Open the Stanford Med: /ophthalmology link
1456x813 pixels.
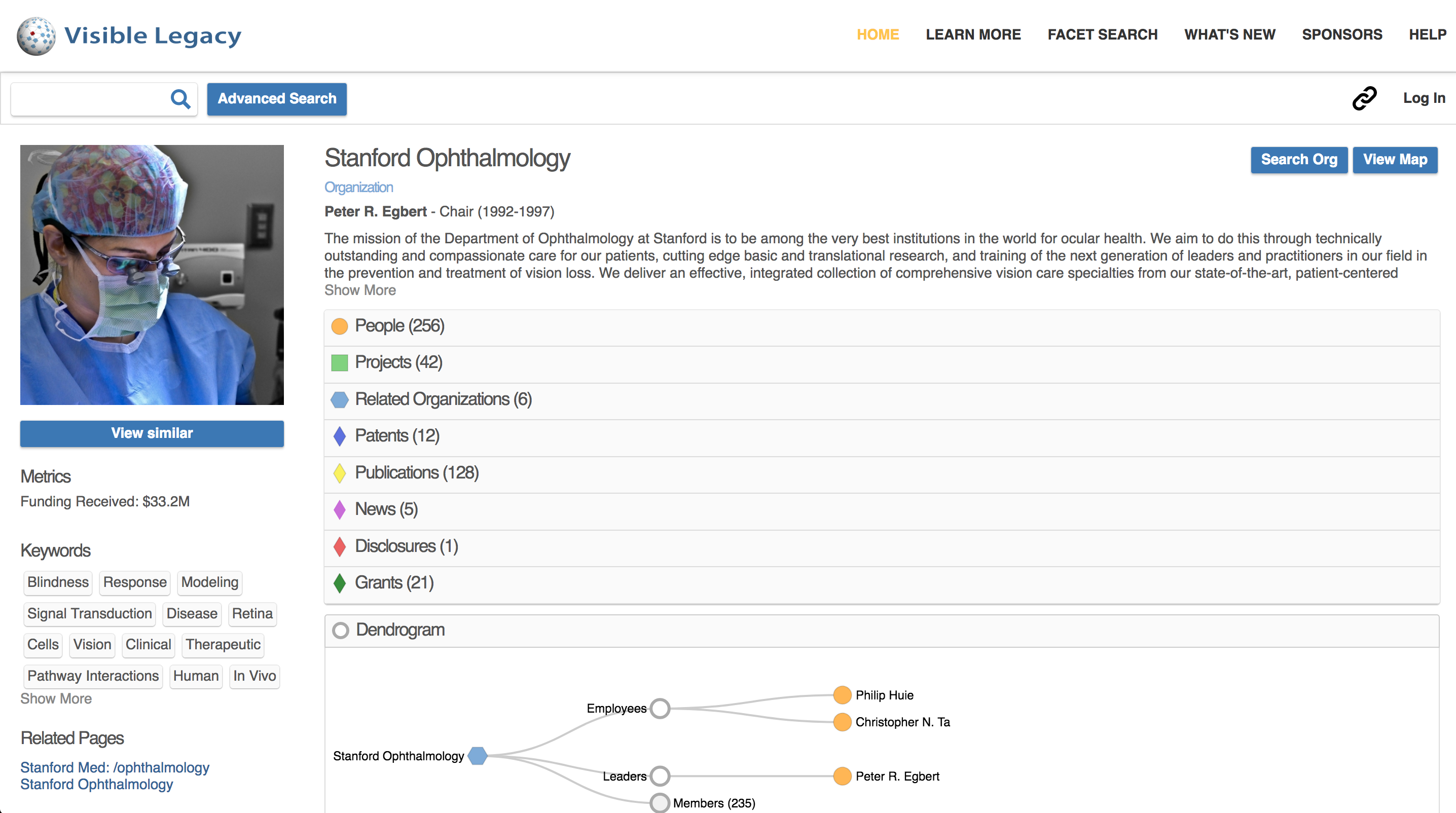point(115,767)
